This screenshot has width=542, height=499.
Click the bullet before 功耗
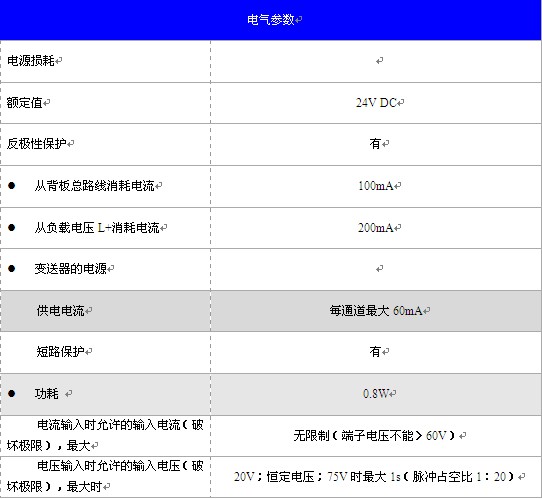11,394
